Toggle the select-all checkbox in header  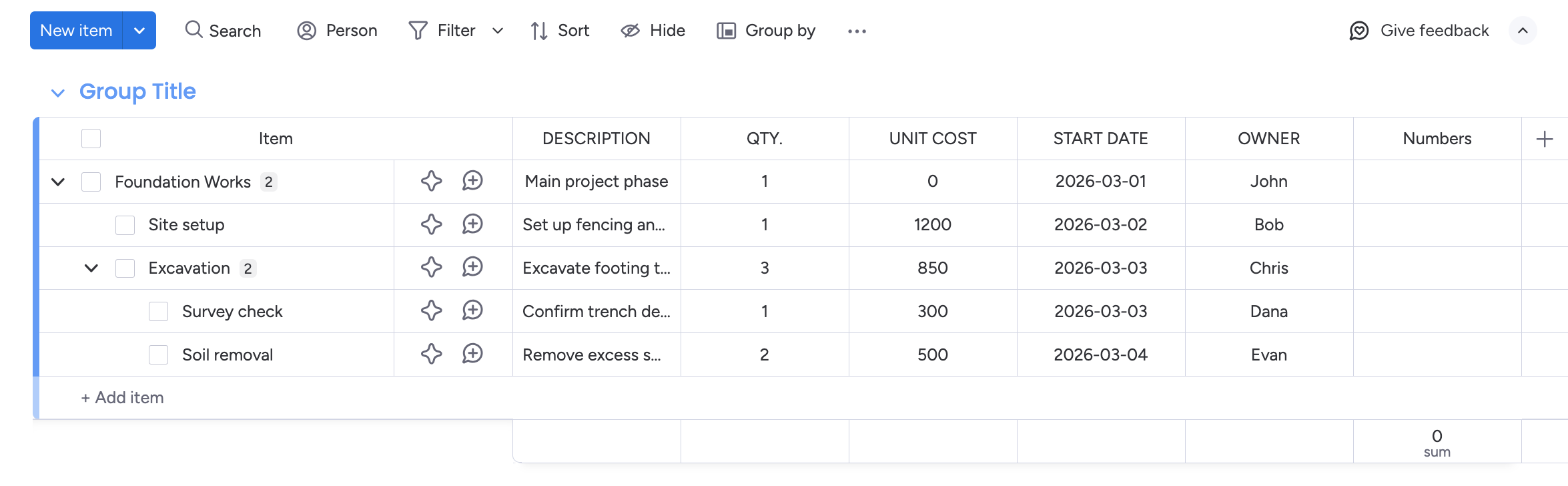[91, 139]
